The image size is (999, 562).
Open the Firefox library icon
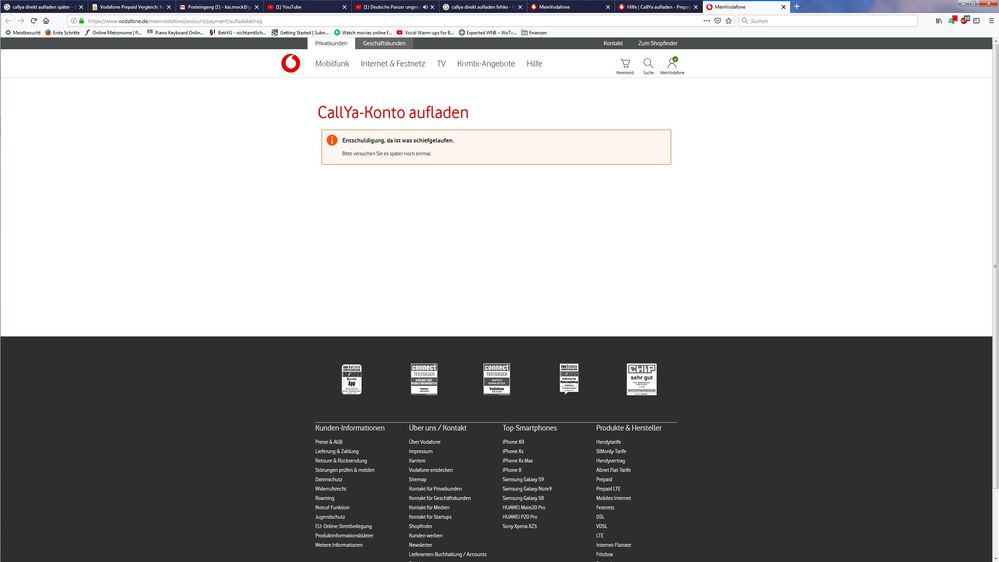pyautogui.click(x=939, y=20)
